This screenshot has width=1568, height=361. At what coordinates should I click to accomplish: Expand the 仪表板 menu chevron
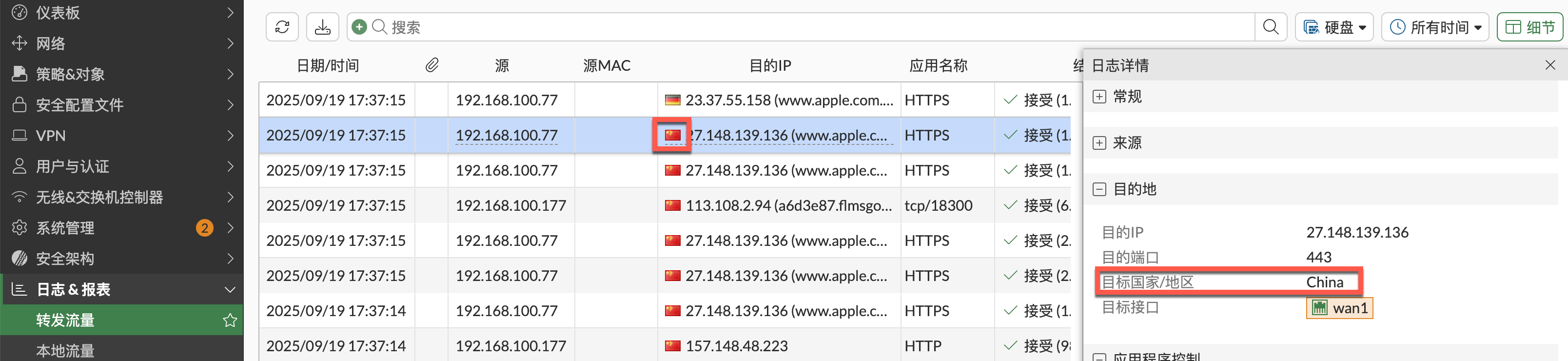(230, 12)
